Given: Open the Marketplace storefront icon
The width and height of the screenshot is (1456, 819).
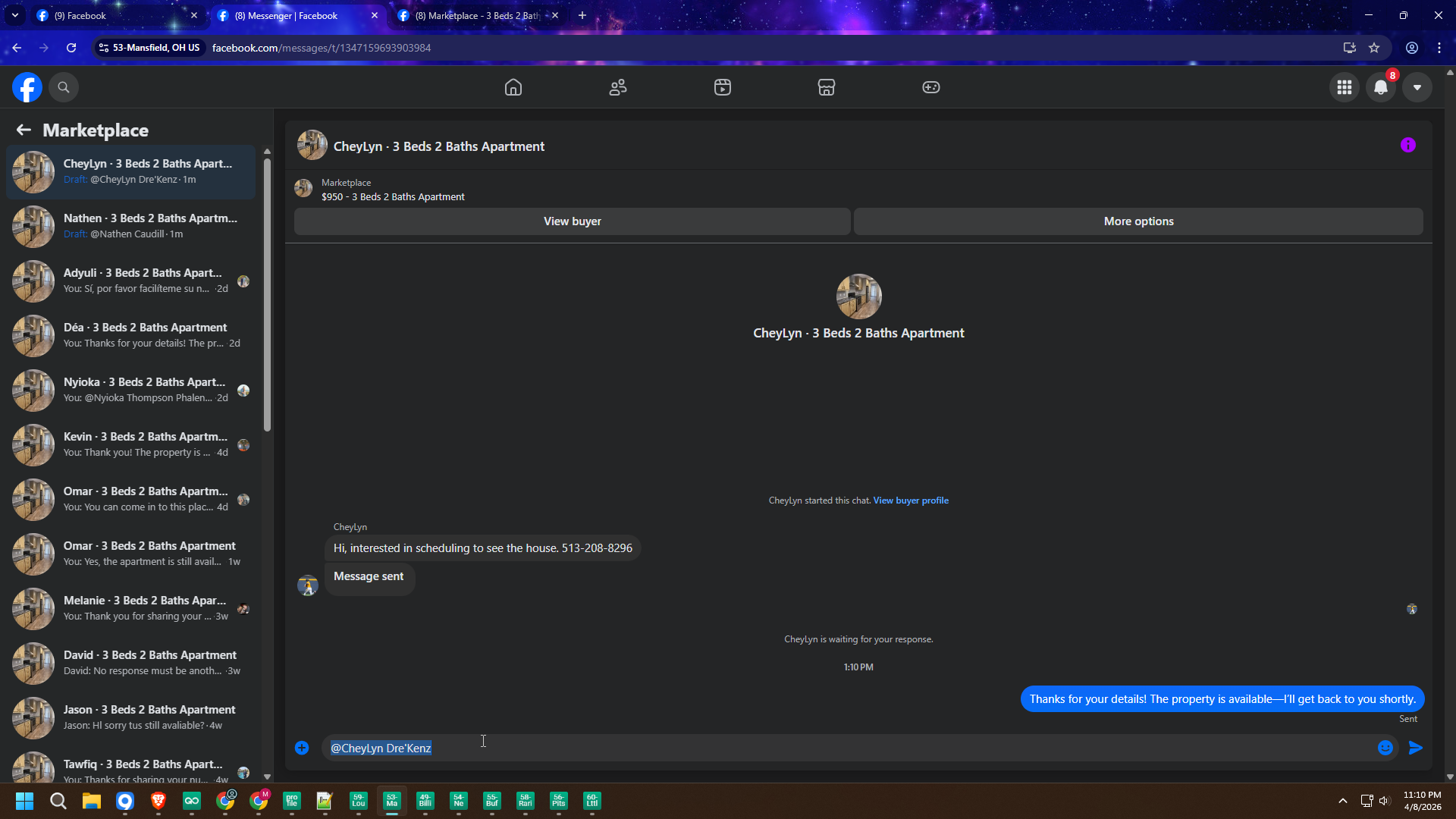Looking at the screenshot, I should (827, 87).
